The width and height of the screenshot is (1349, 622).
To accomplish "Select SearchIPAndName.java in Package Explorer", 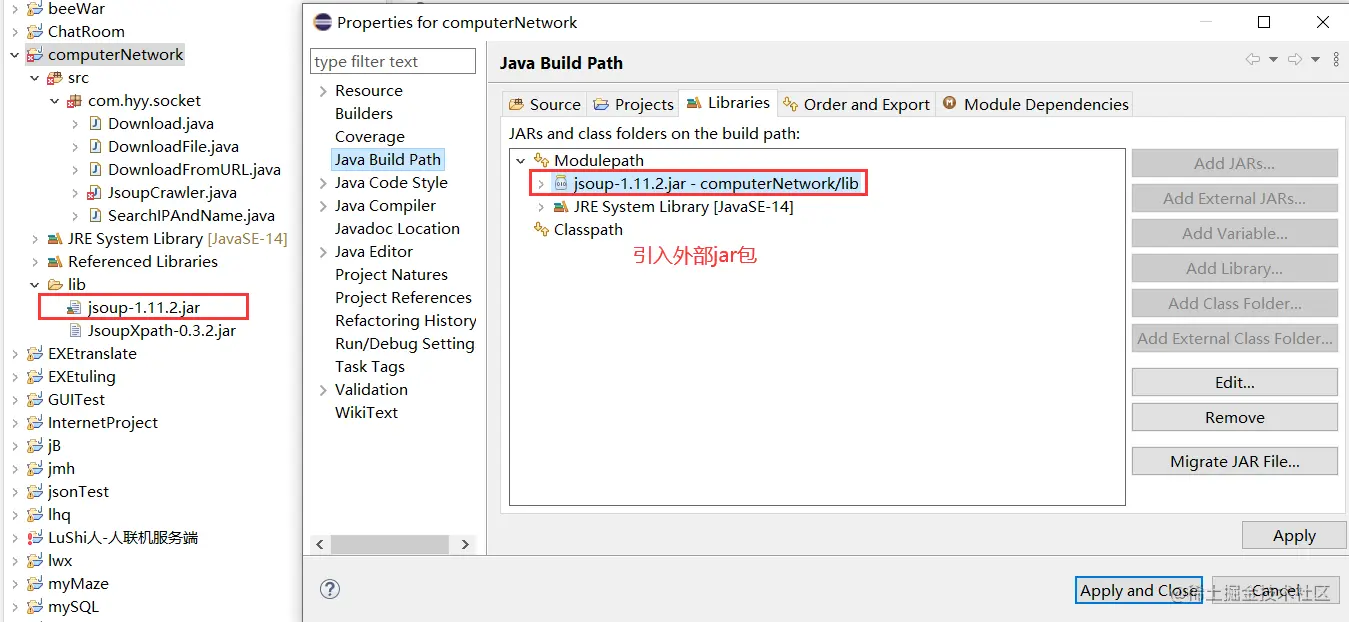I will [x=191, y=216].
